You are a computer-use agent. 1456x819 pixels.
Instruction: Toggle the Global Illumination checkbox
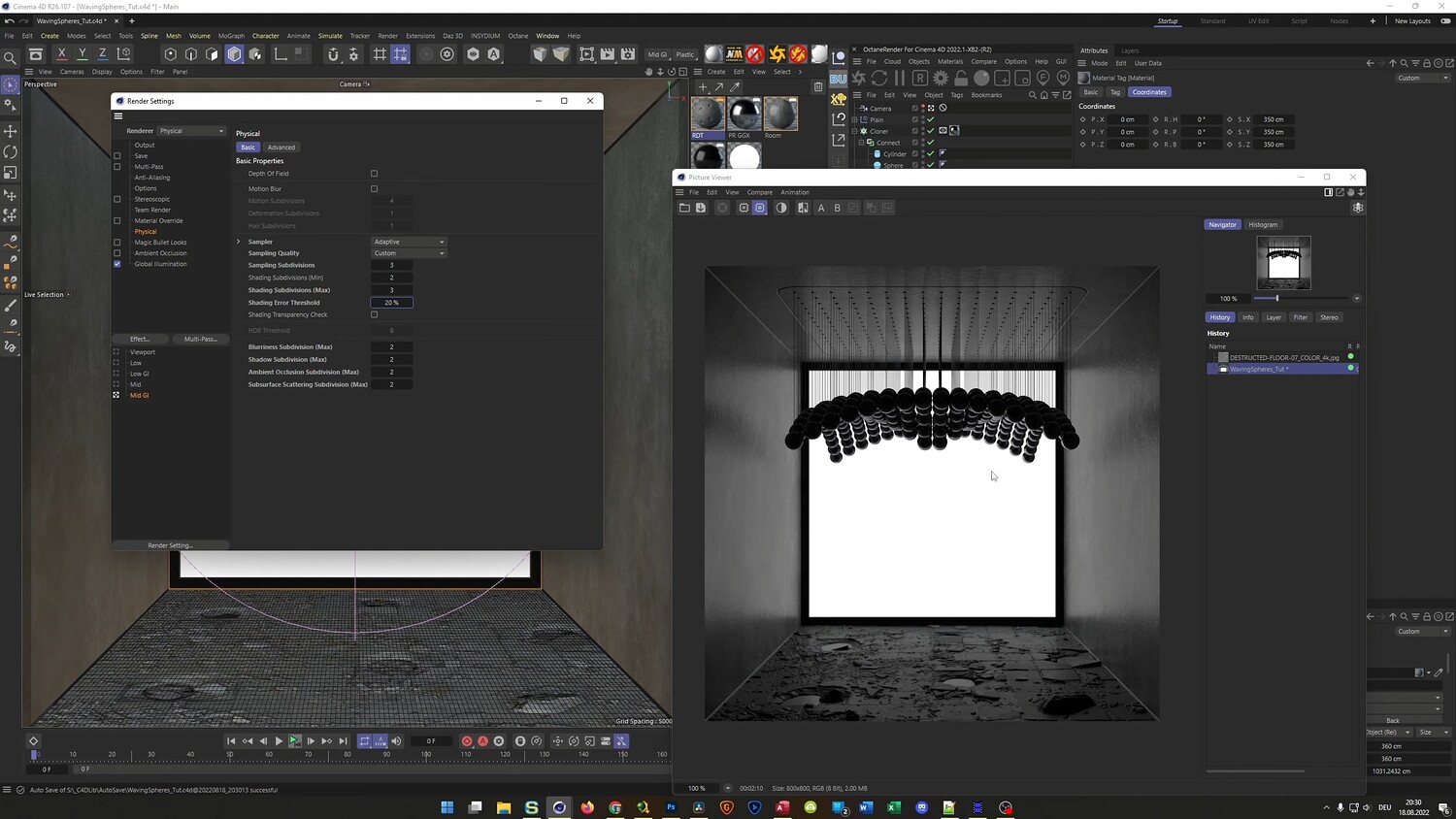pyautogui.click(x=117, y=264)
